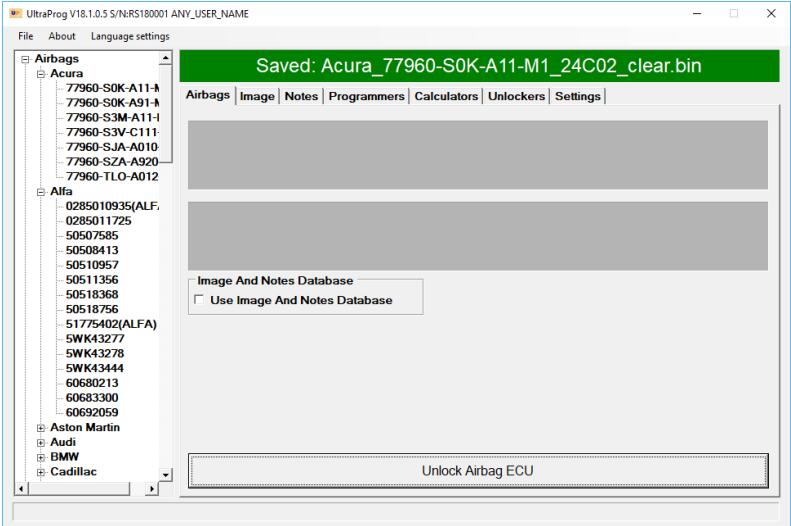Click the UltraProg title bar app icon
This screenshot has width=791, height=526.
pos(16,13)
